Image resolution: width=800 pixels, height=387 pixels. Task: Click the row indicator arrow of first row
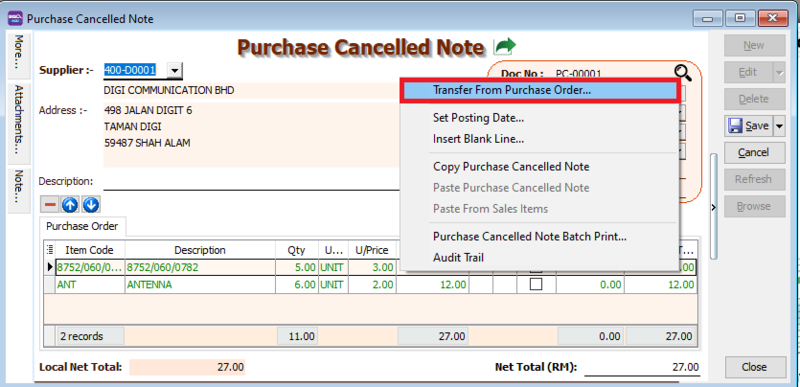click(50, 267)
